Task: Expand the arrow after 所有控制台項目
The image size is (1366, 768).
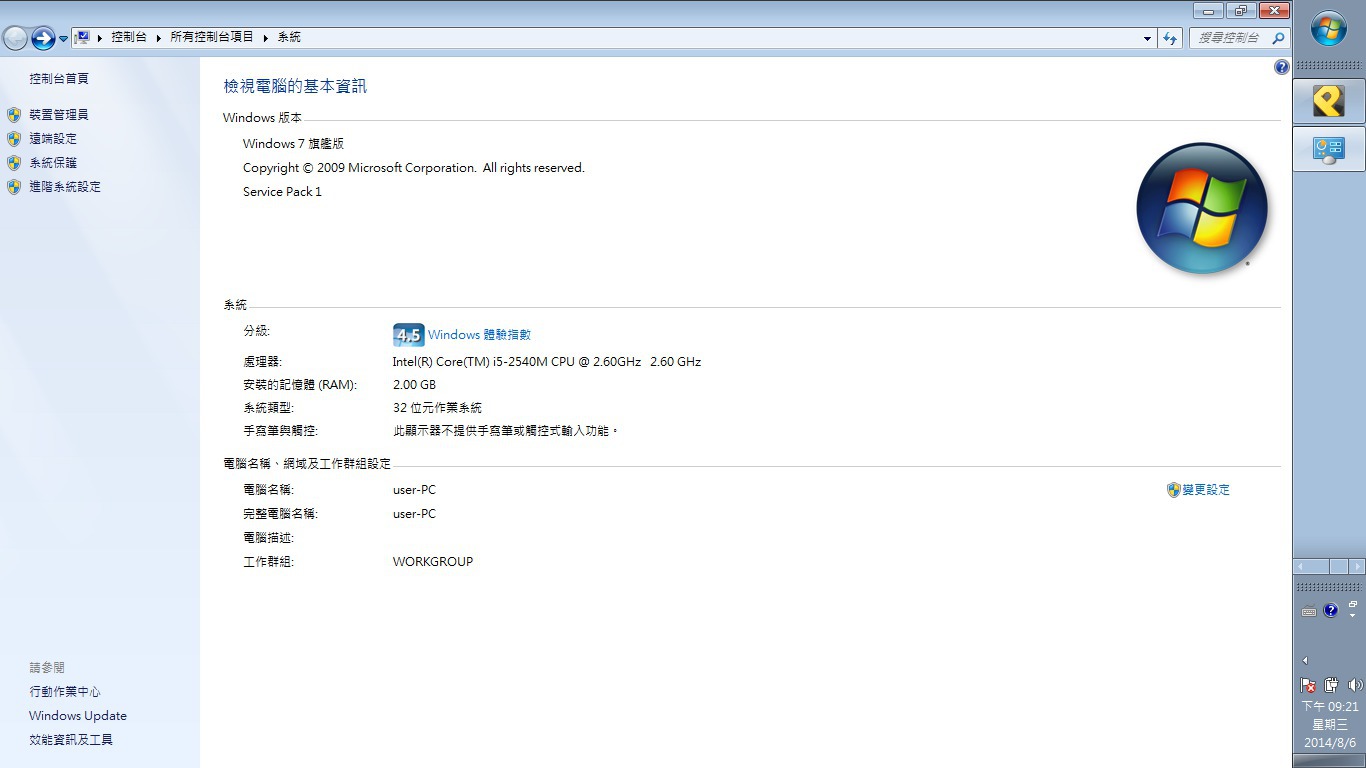Action: click(x=266, y=38)
